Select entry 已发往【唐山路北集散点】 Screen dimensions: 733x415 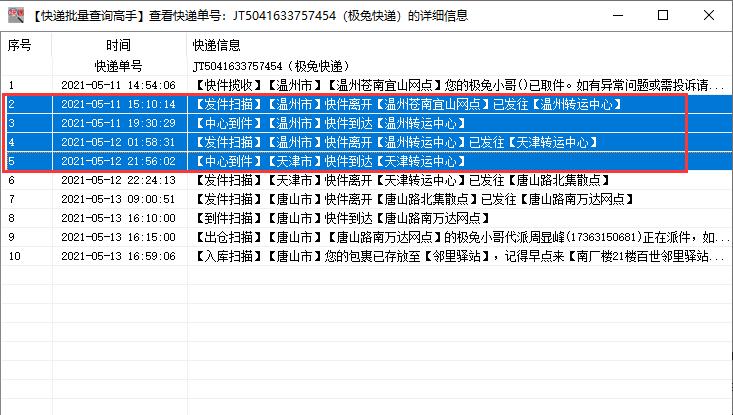[x=402, y=180]
